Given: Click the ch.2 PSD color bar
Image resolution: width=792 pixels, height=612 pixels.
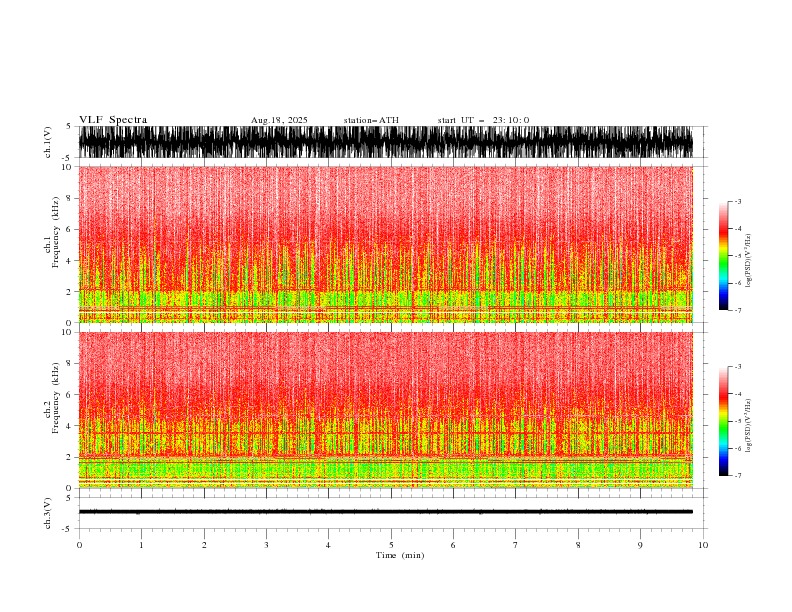Looking at the screenshot, I should coord(723,421).
